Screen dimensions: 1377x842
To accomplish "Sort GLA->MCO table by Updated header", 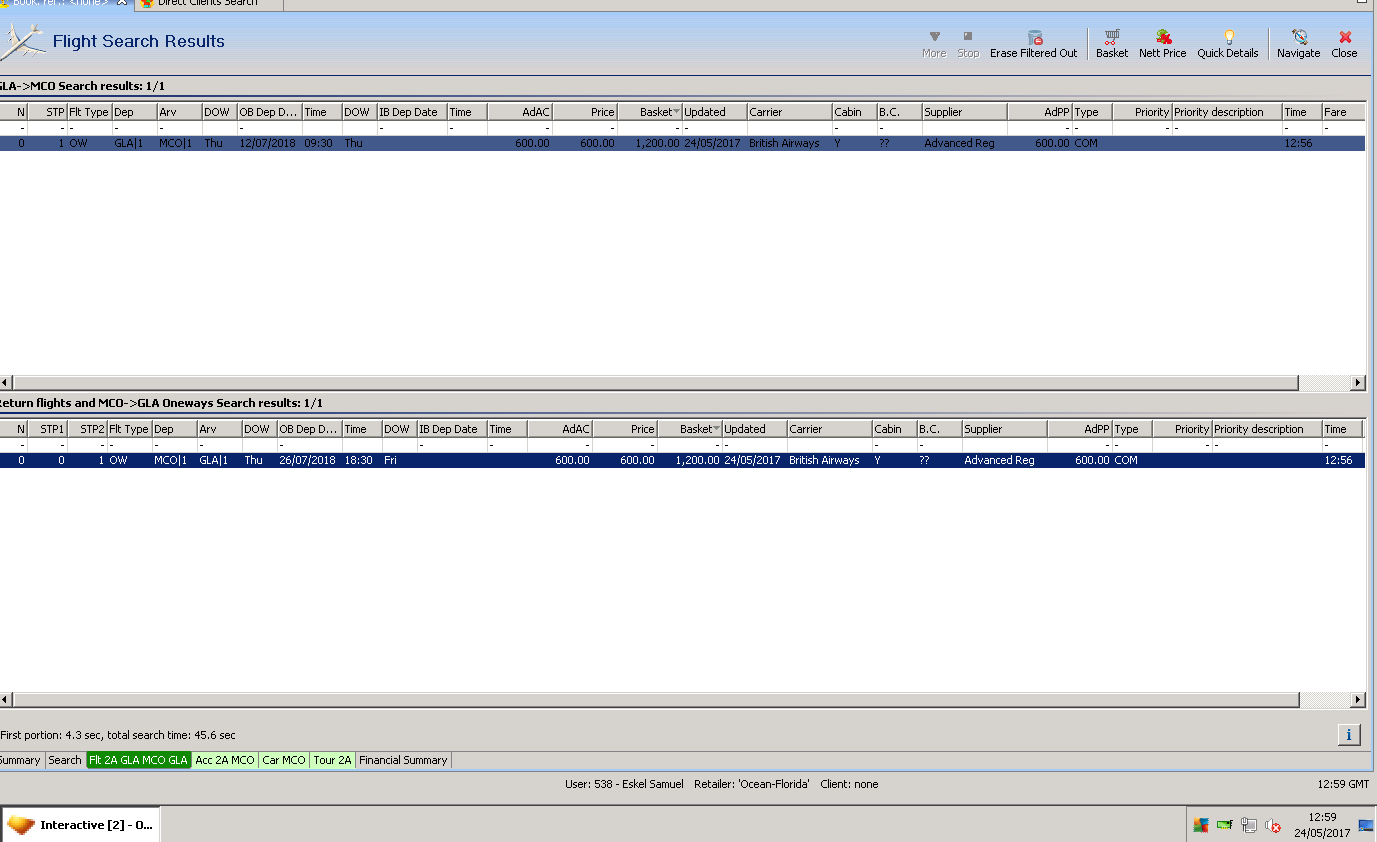I will (714, 112).
